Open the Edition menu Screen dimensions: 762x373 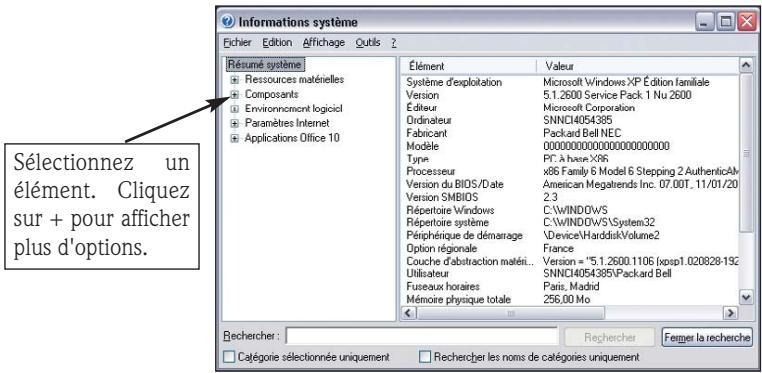click(277, 43)
